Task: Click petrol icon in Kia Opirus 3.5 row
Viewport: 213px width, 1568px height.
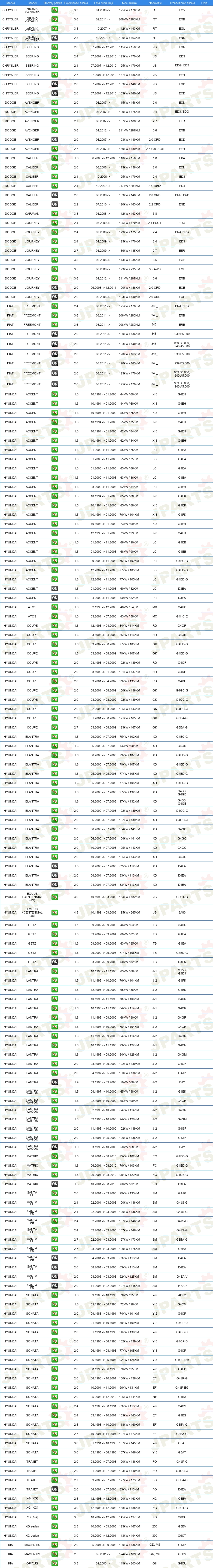Action: pyautogui.click(x=55, y=1563)
